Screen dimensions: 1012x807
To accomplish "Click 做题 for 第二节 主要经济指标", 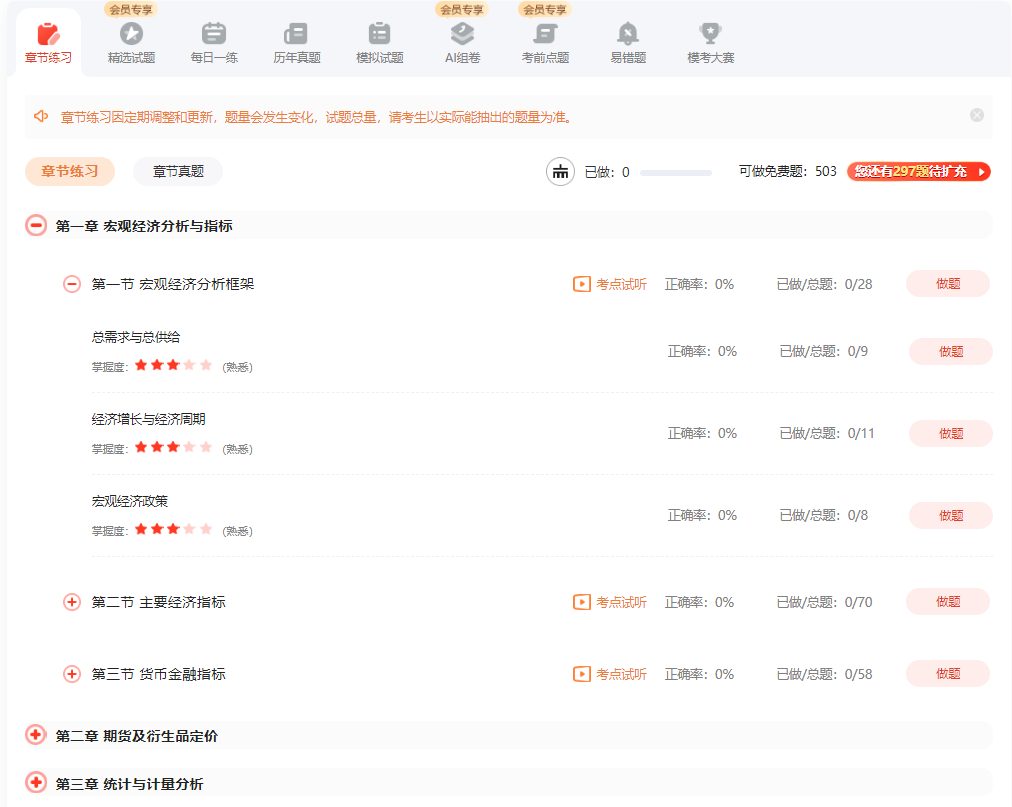I will [x=947, y=602].
